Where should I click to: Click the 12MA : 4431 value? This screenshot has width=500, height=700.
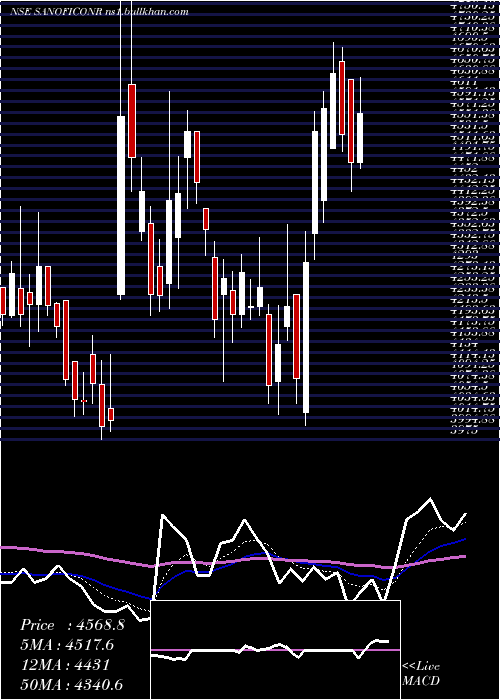click(x=65, y=665)
